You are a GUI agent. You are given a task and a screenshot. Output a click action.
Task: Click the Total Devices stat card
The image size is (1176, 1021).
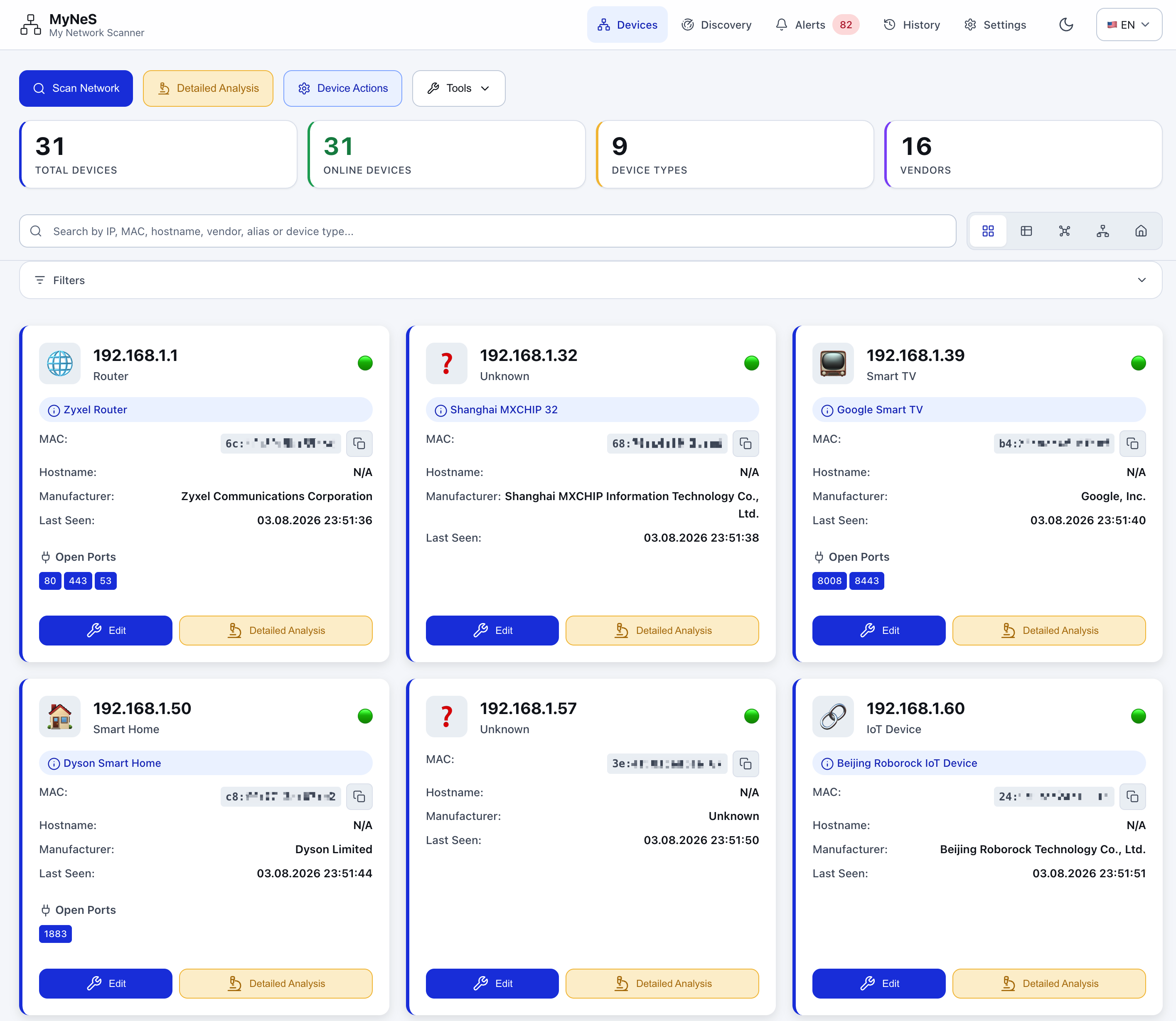(x=158, y=154)
